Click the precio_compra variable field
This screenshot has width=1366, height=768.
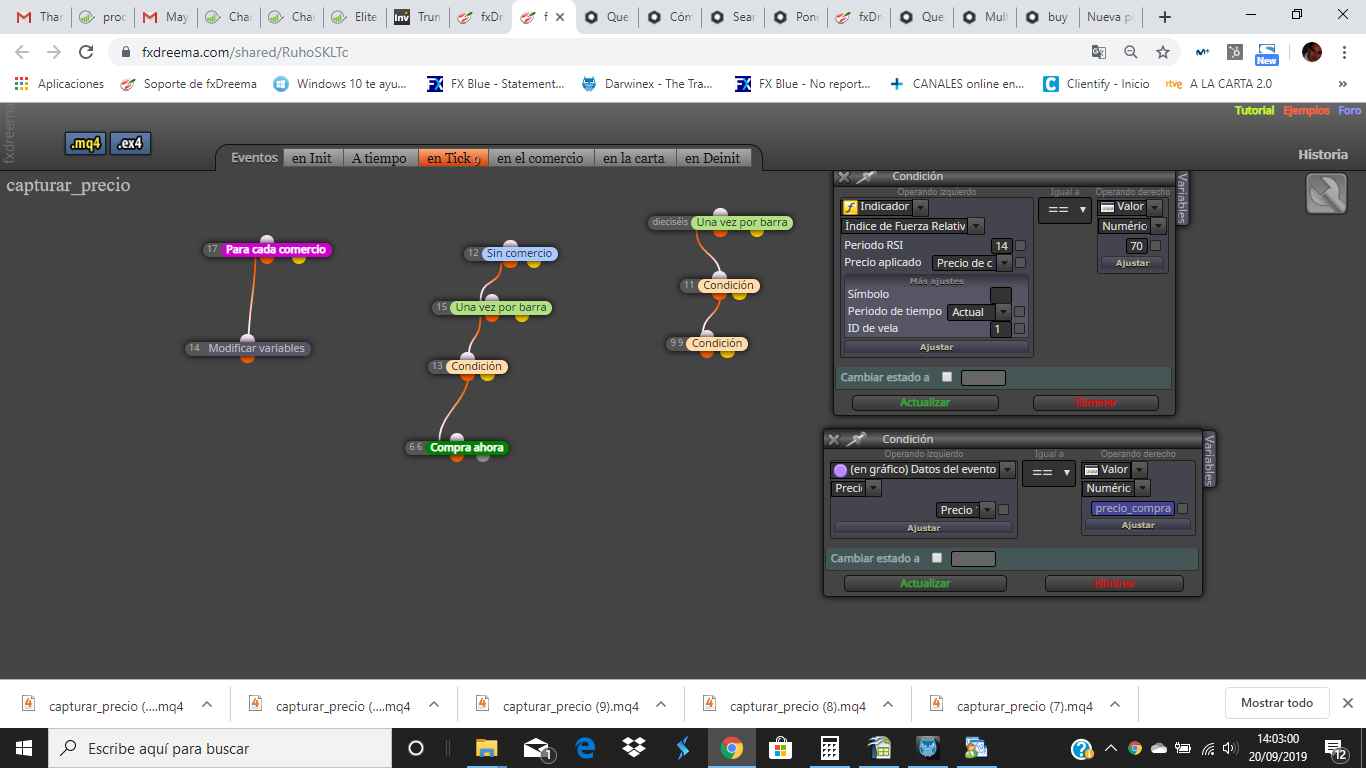pos(1132,508)
